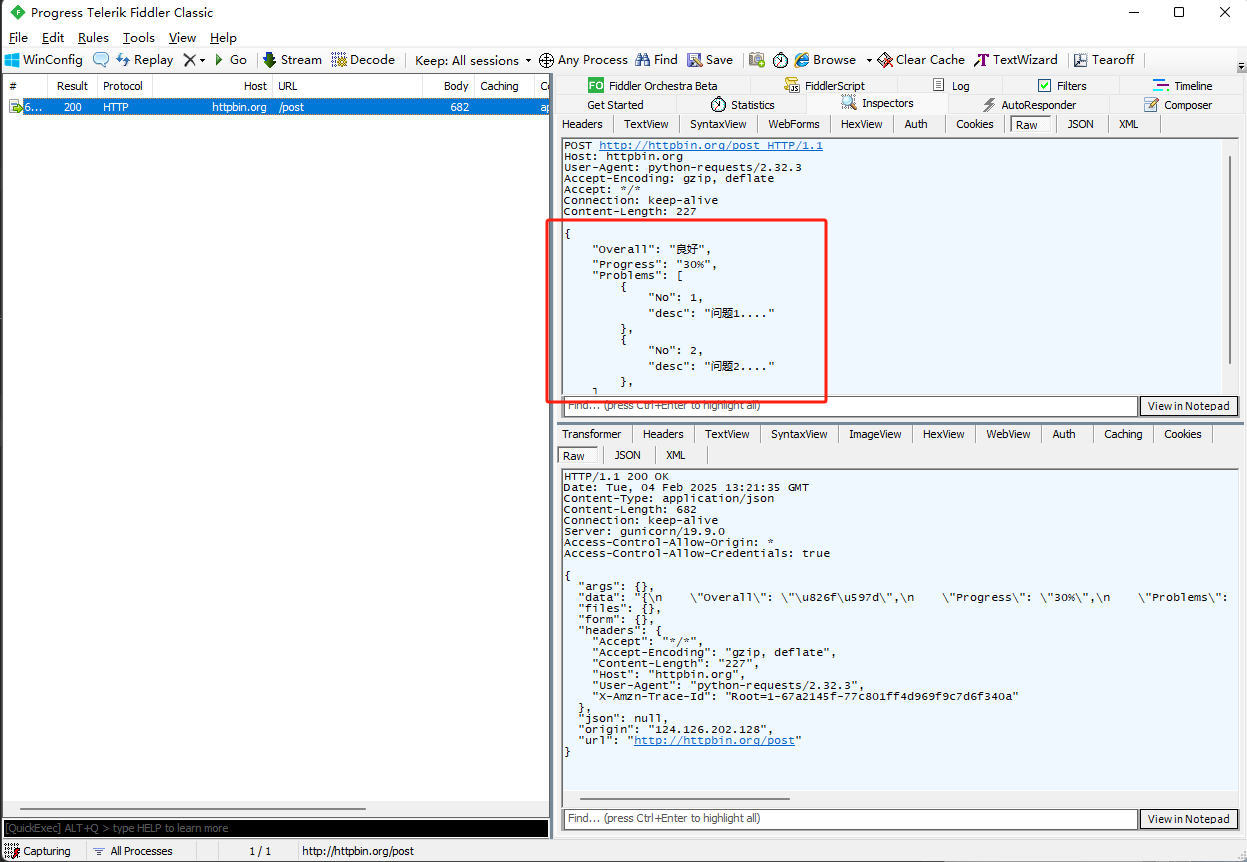The image size is (1247, 862).
Task: Select response WebView tab
Action: [x=1008, y=434]
